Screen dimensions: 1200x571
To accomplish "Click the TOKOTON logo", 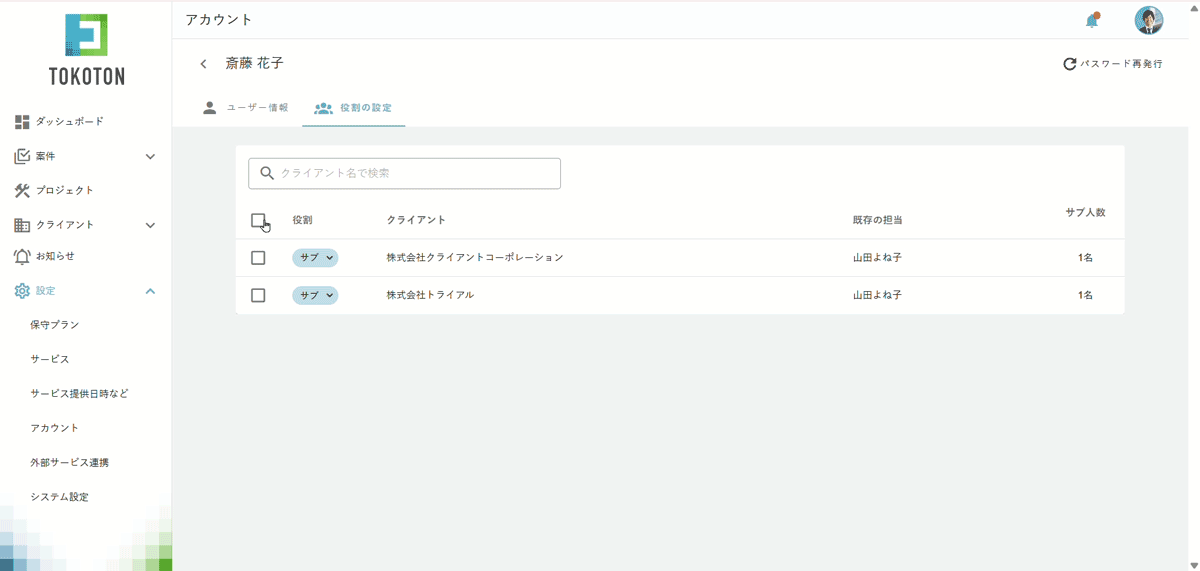I will (86, 49).
